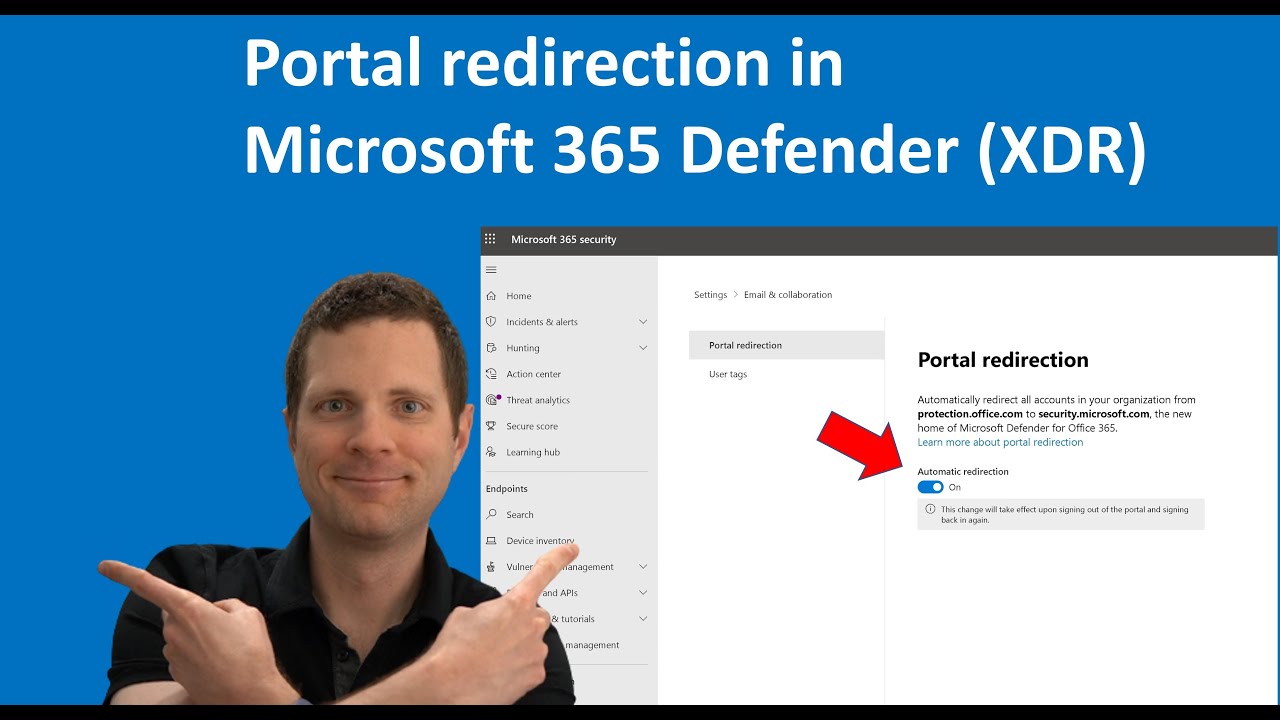
Task: Collapse the navigation hamburger menu
Action: tap(490, 270)
